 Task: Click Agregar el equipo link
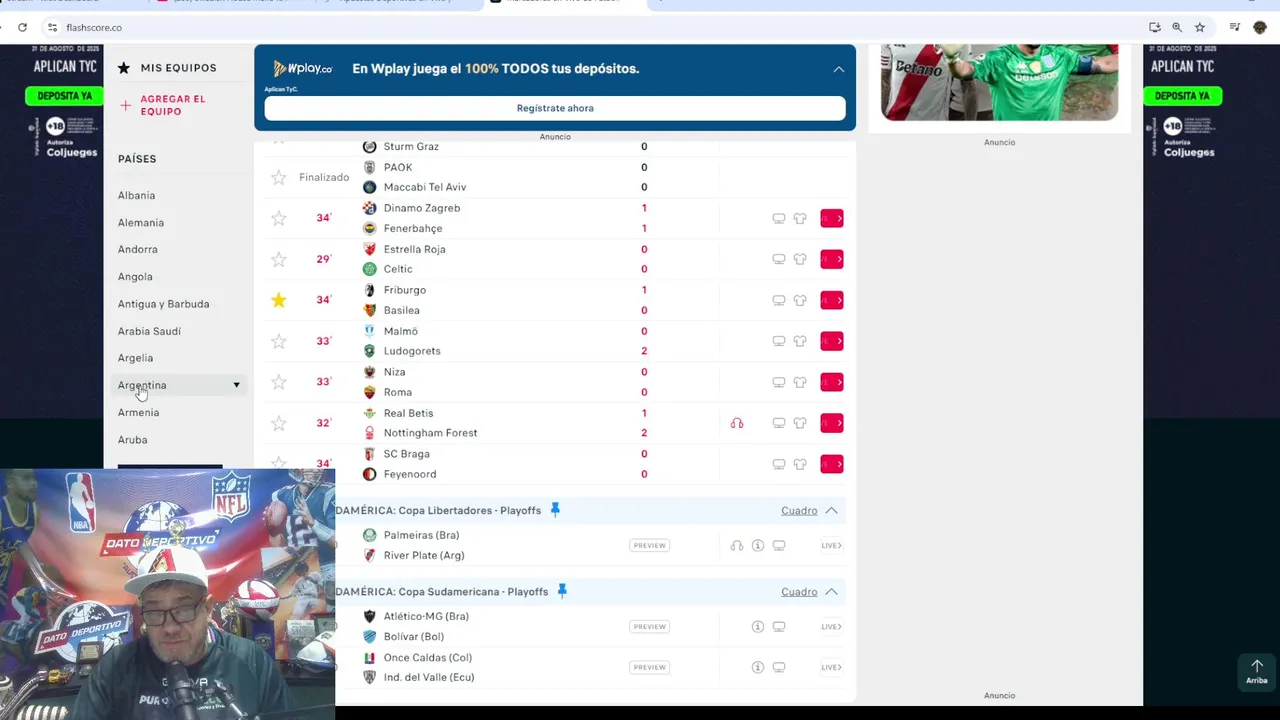click(173, 105)
